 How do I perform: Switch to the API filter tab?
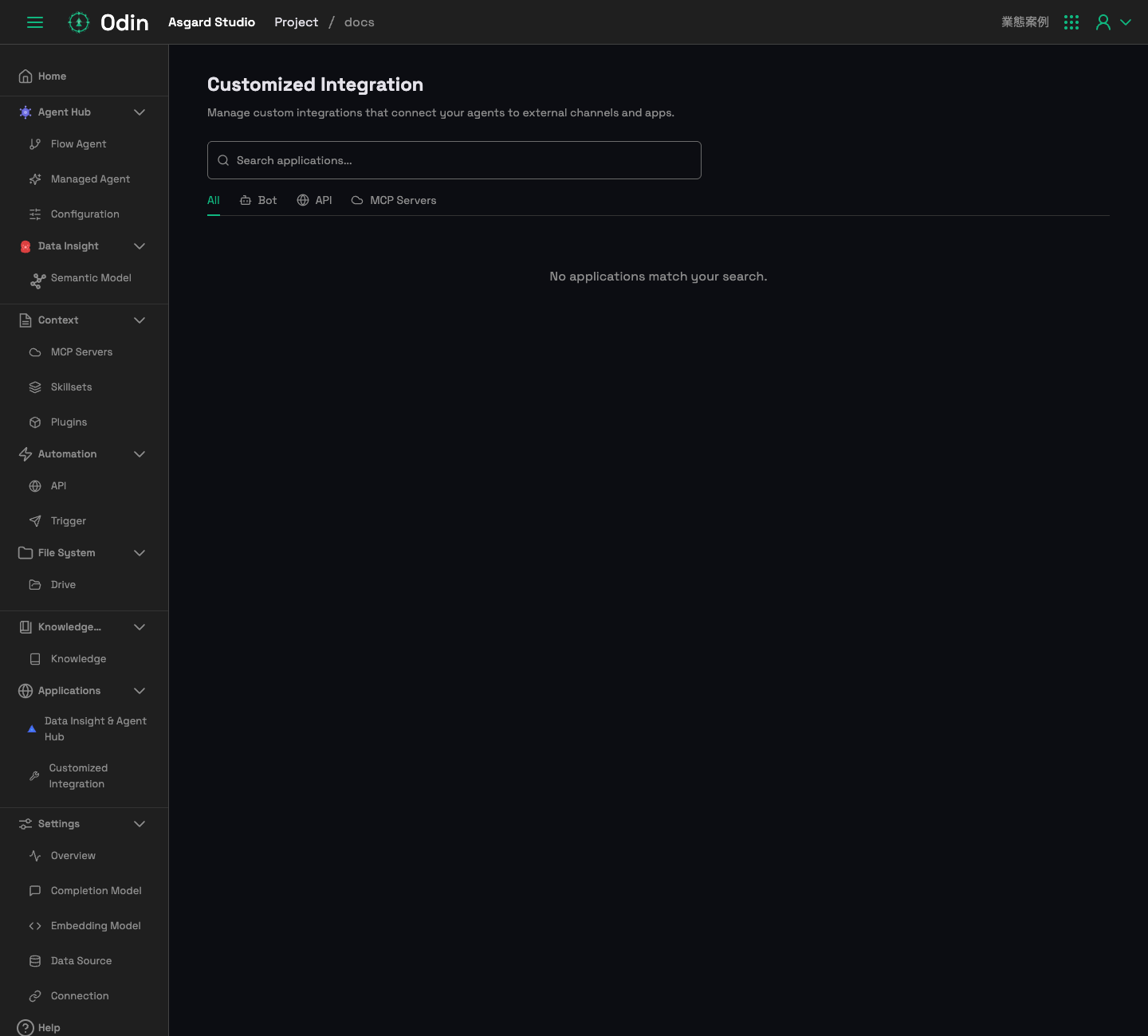pyautogui.click(x=314, y=201)
